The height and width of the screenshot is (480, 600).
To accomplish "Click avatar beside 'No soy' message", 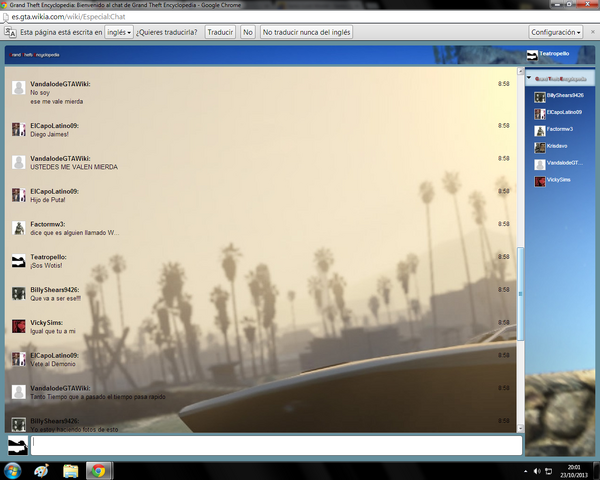I will [x=19, y=88].
